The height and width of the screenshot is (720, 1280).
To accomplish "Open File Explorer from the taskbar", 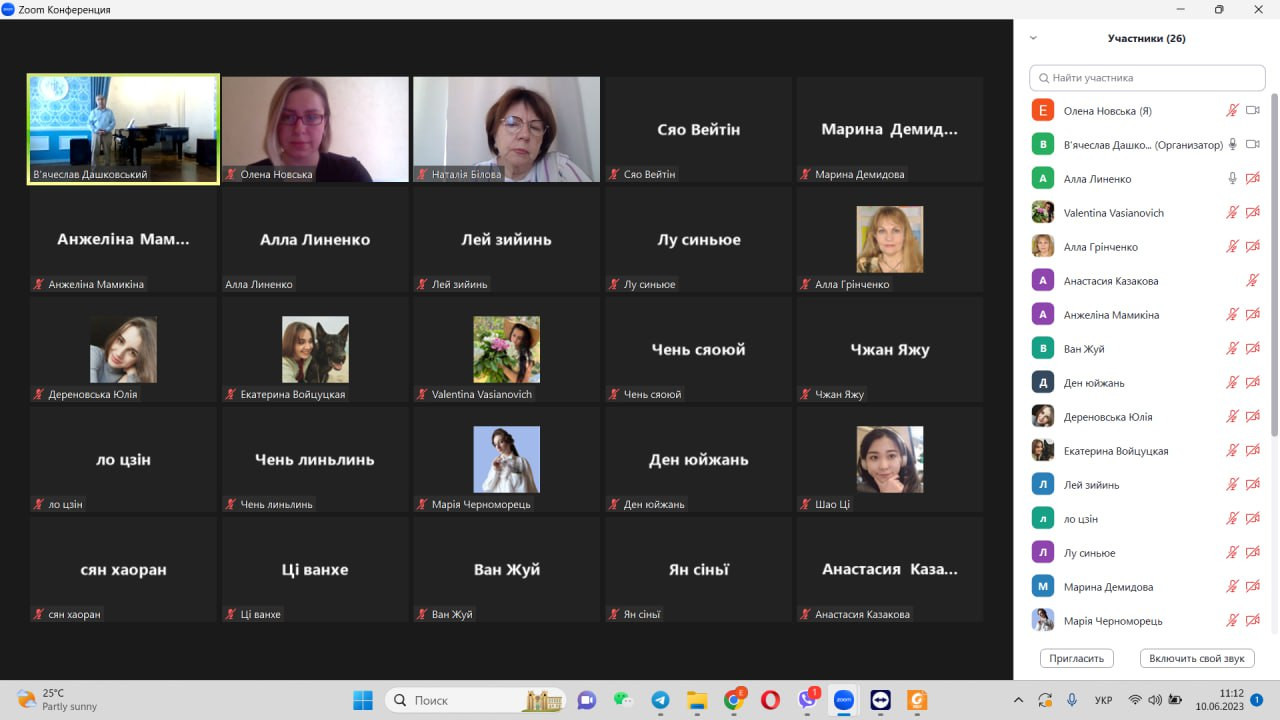I will [x=697, y=700].
